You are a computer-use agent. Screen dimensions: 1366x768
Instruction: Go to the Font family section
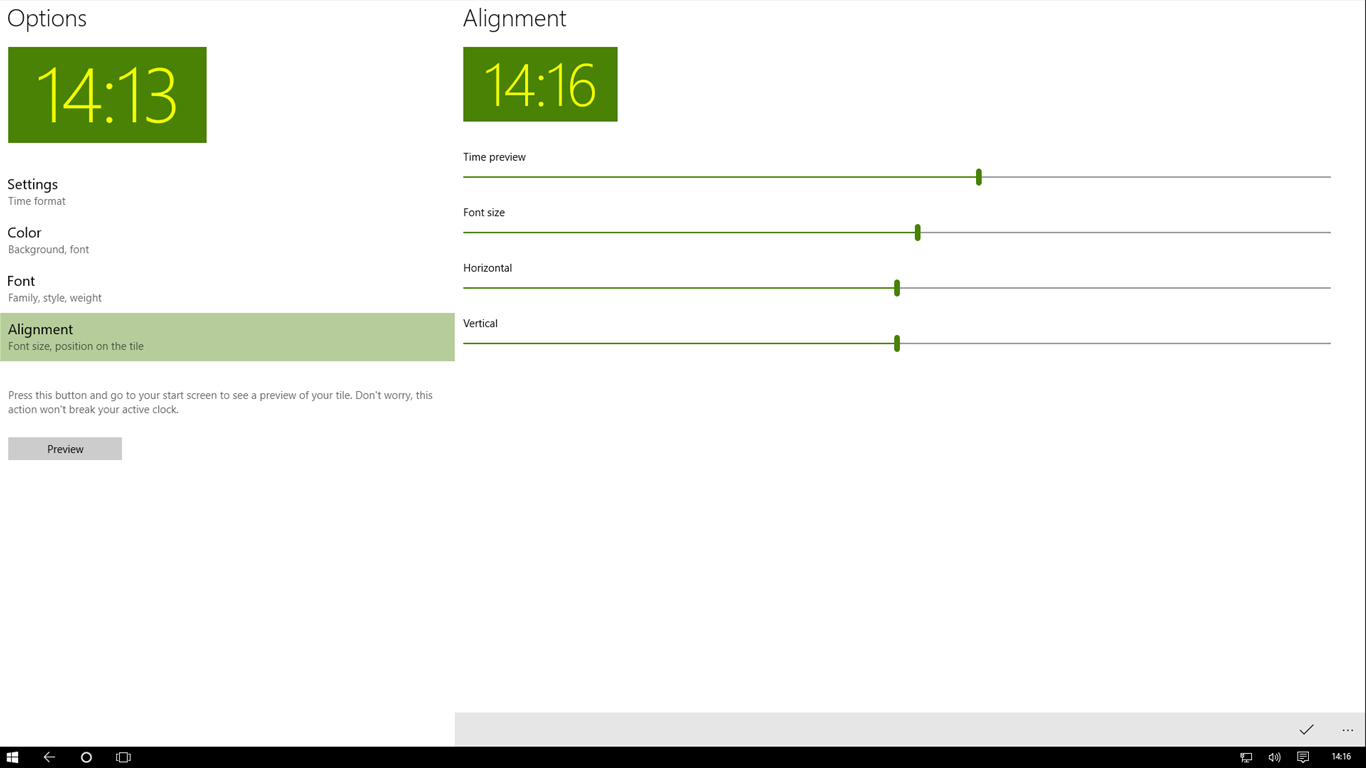click(21, 288)
